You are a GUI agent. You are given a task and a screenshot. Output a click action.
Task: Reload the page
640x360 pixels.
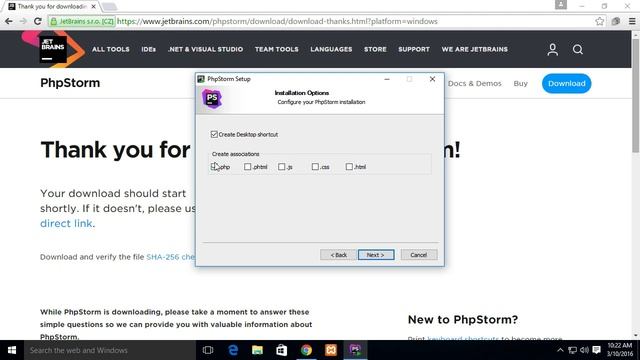[38, 21]
